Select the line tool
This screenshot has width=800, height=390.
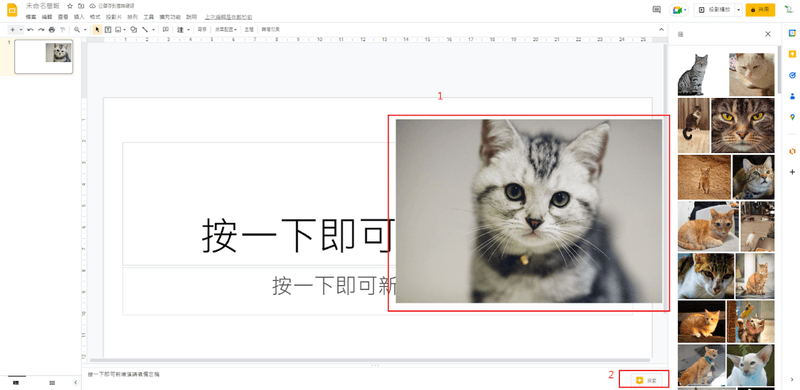pyautogui.click(x=145, y=30)
